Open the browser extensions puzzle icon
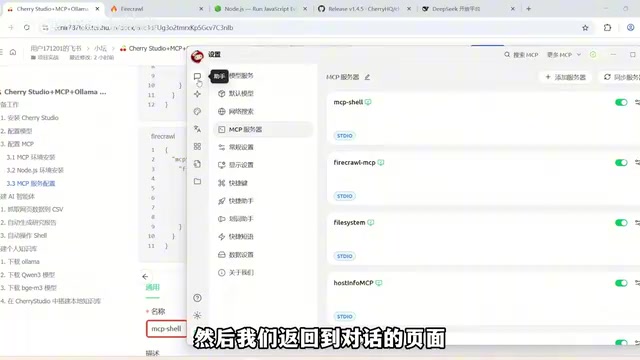Screen dimensions: 640x360 (x=607, y=28)
